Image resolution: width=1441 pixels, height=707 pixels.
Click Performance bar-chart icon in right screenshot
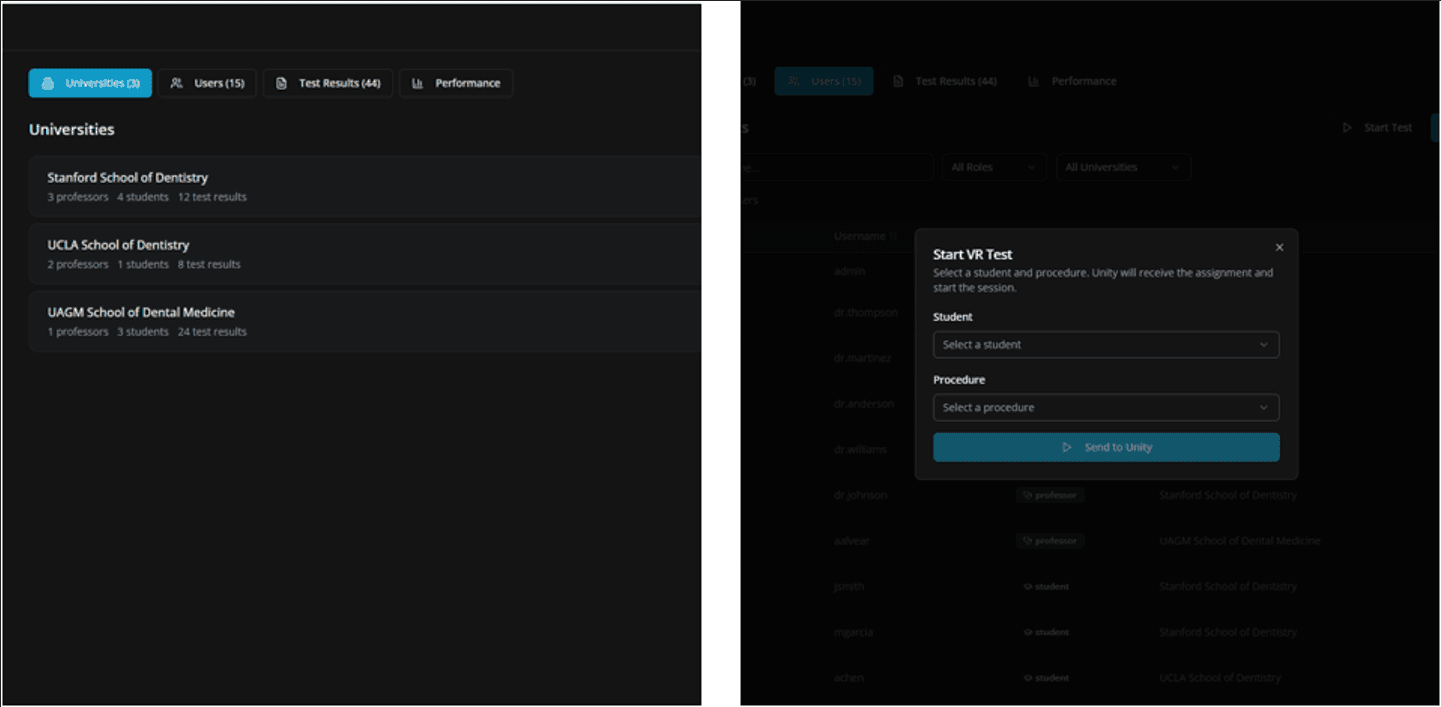coord(1034,81)
